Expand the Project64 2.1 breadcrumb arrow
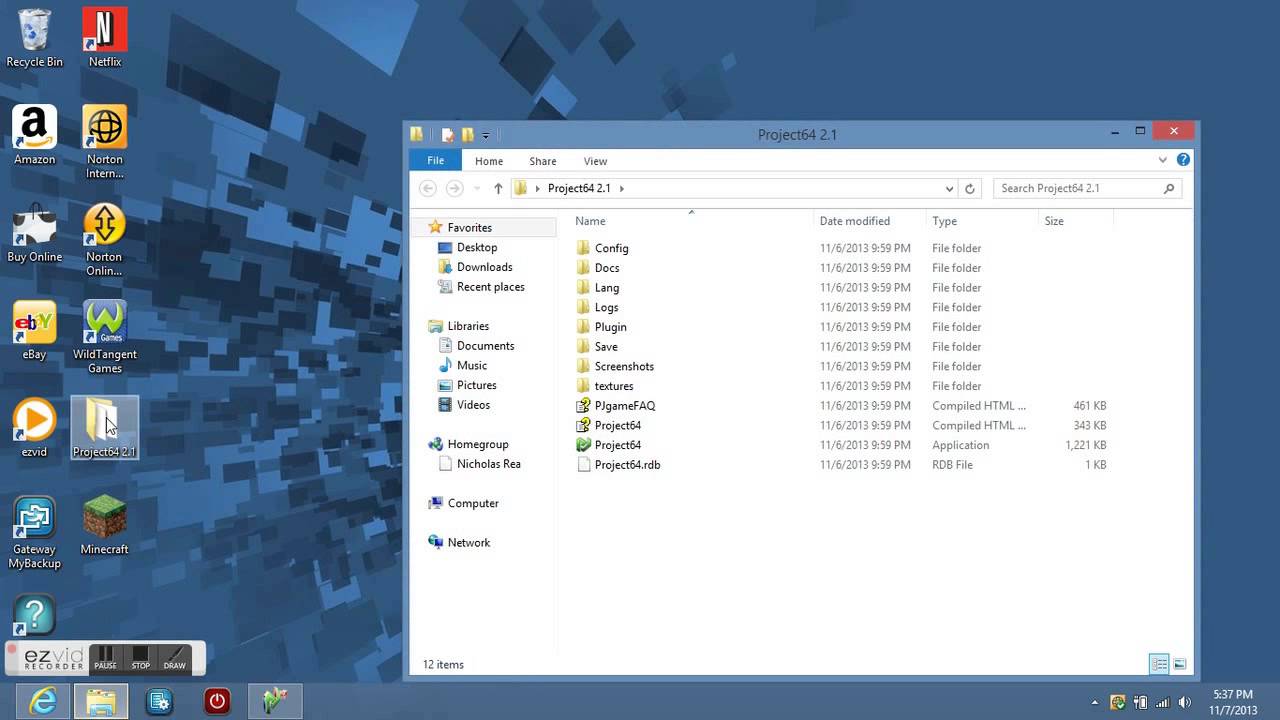 pos(621,188)
